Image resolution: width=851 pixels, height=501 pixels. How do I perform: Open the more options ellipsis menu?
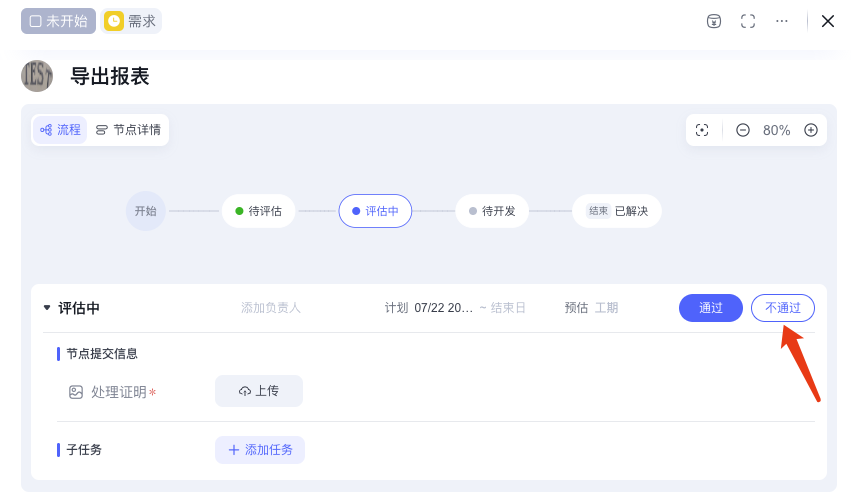pyautogui.click(x=782, y=21)
